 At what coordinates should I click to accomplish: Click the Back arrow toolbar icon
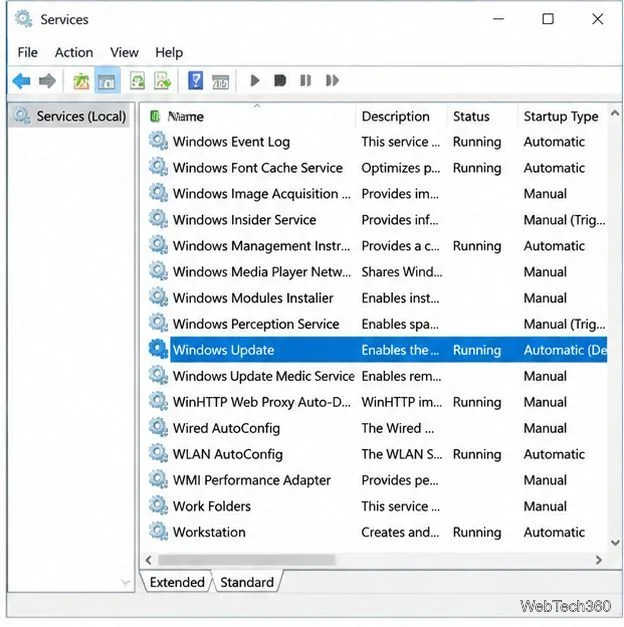21,81
